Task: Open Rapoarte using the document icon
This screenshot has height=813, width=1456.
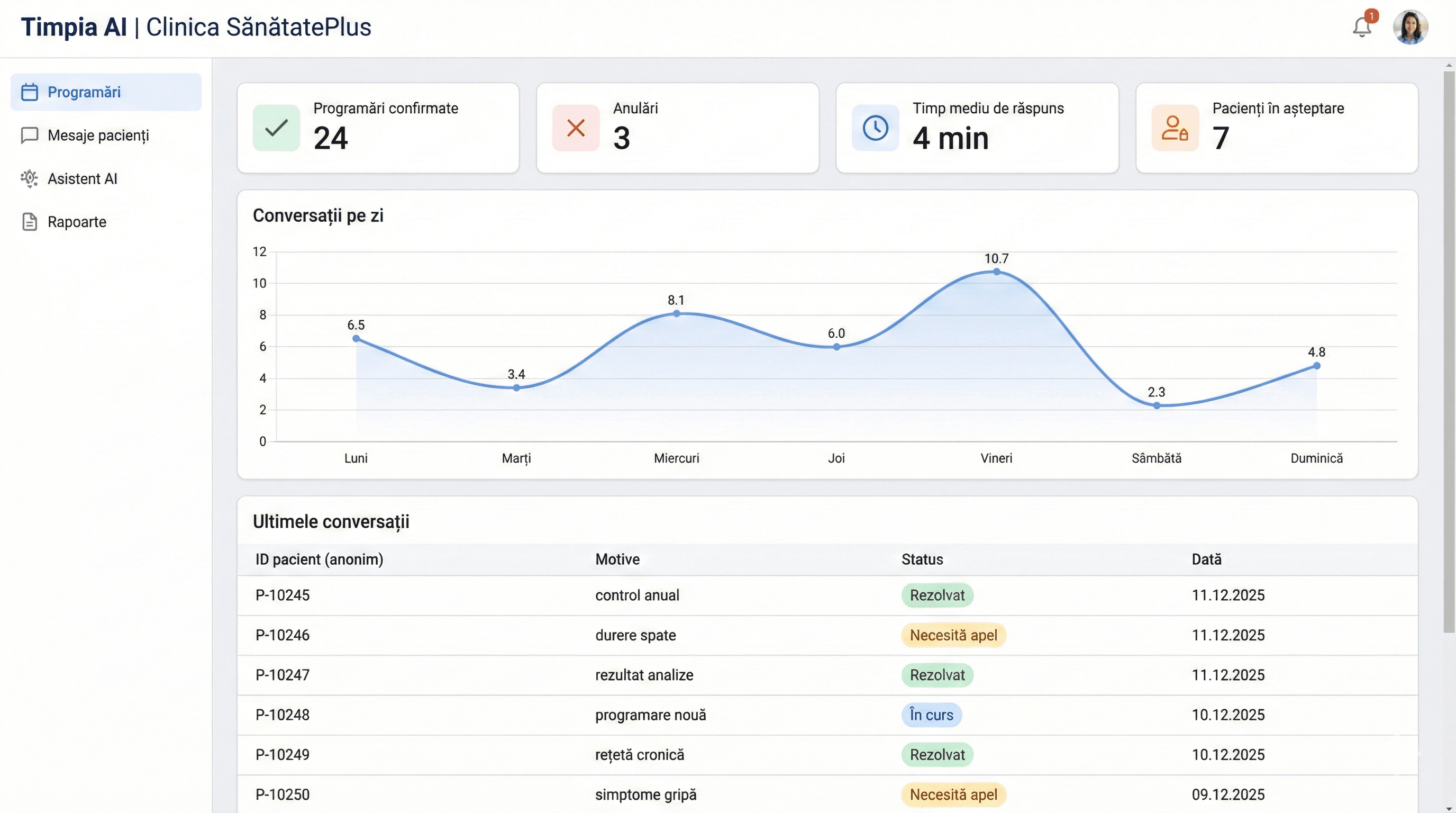Action: point(30,222)
